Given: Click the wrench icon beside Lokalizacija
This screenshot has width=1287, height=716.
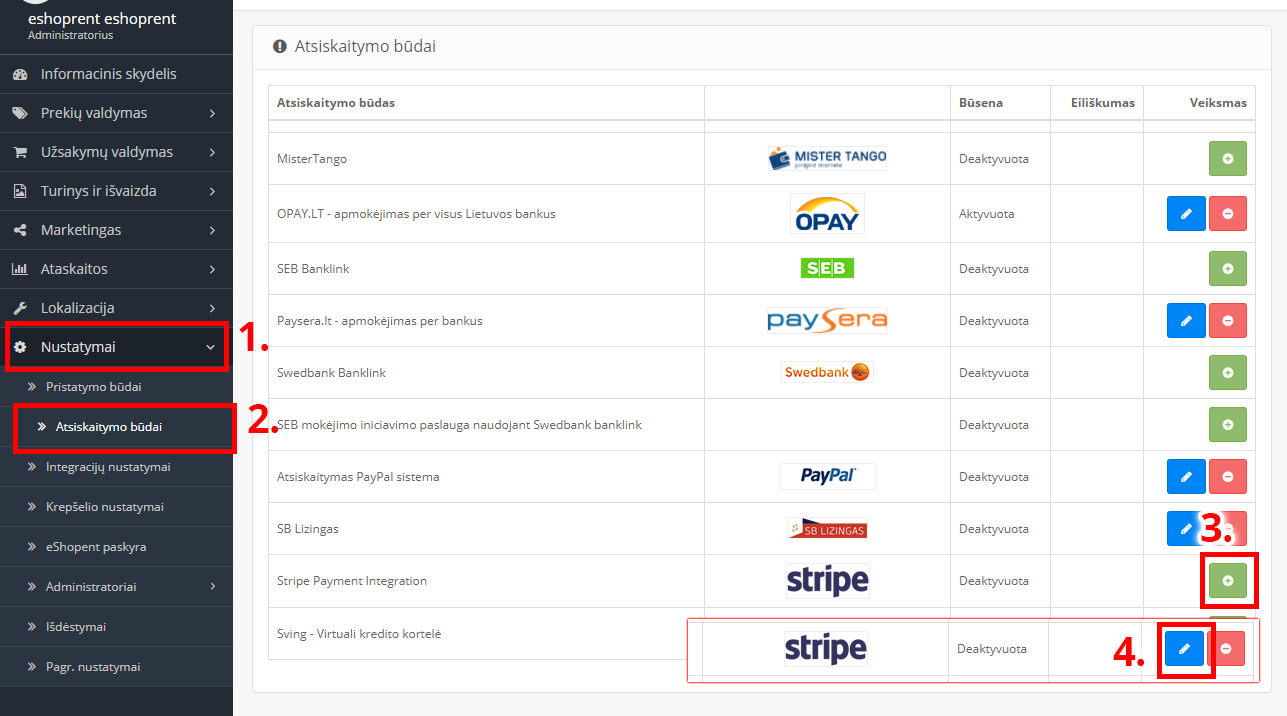Looking at the screenshot, I should pos(20,308).
